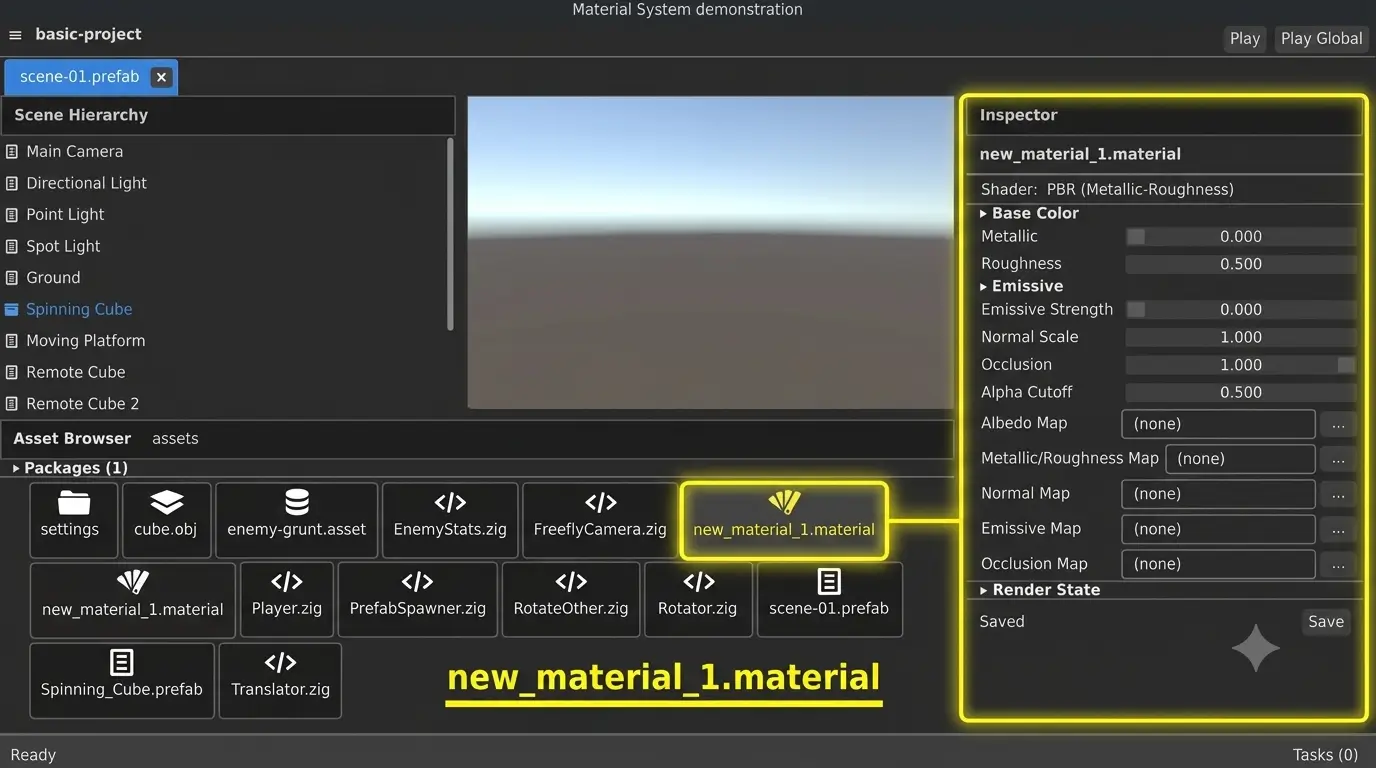This screenshot has width=1376, height=768.
Task: Select the scene-01.prefab document icon
Action: (x=829, y=581)
